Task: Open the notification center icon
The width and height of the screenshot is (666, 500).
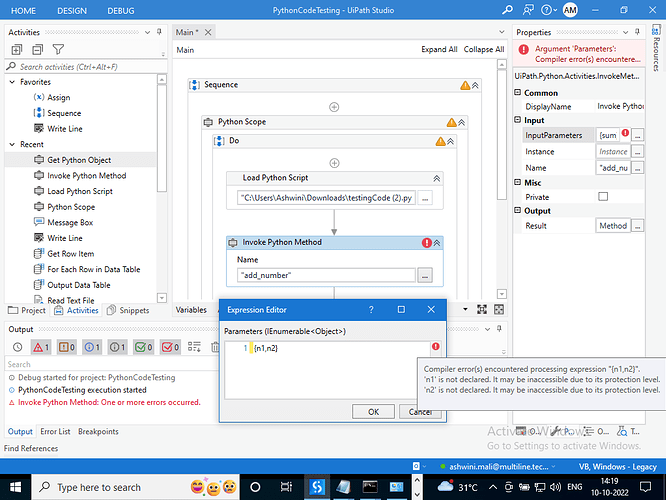Action: click(645, 487)
